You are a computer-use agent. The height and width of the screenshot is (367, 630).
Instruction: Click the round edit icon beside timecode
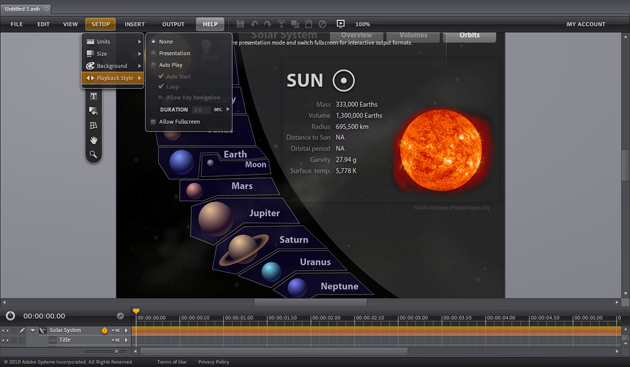(x=120, y=316)
